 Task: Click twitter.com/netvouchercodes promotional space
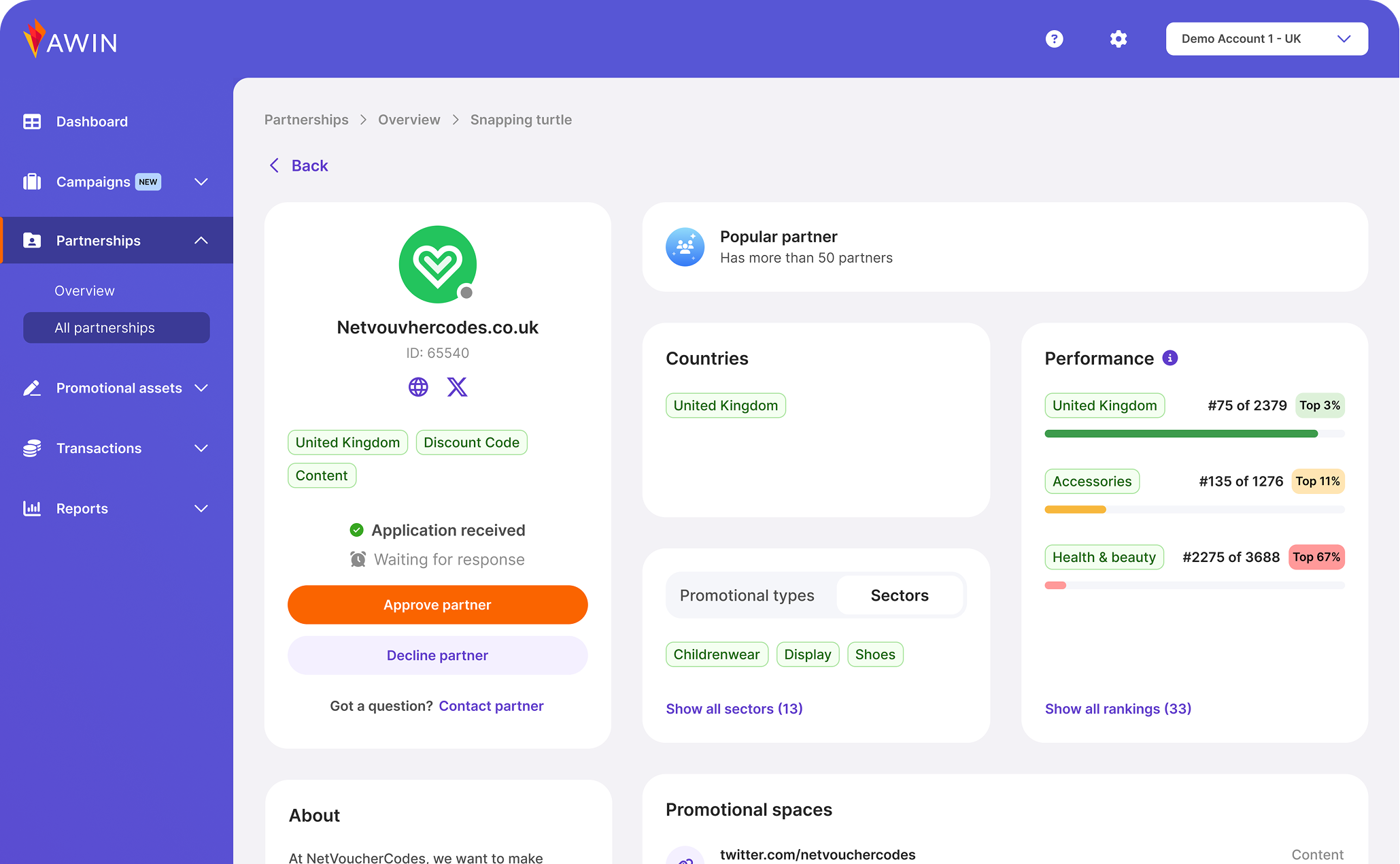click(817, 854)
